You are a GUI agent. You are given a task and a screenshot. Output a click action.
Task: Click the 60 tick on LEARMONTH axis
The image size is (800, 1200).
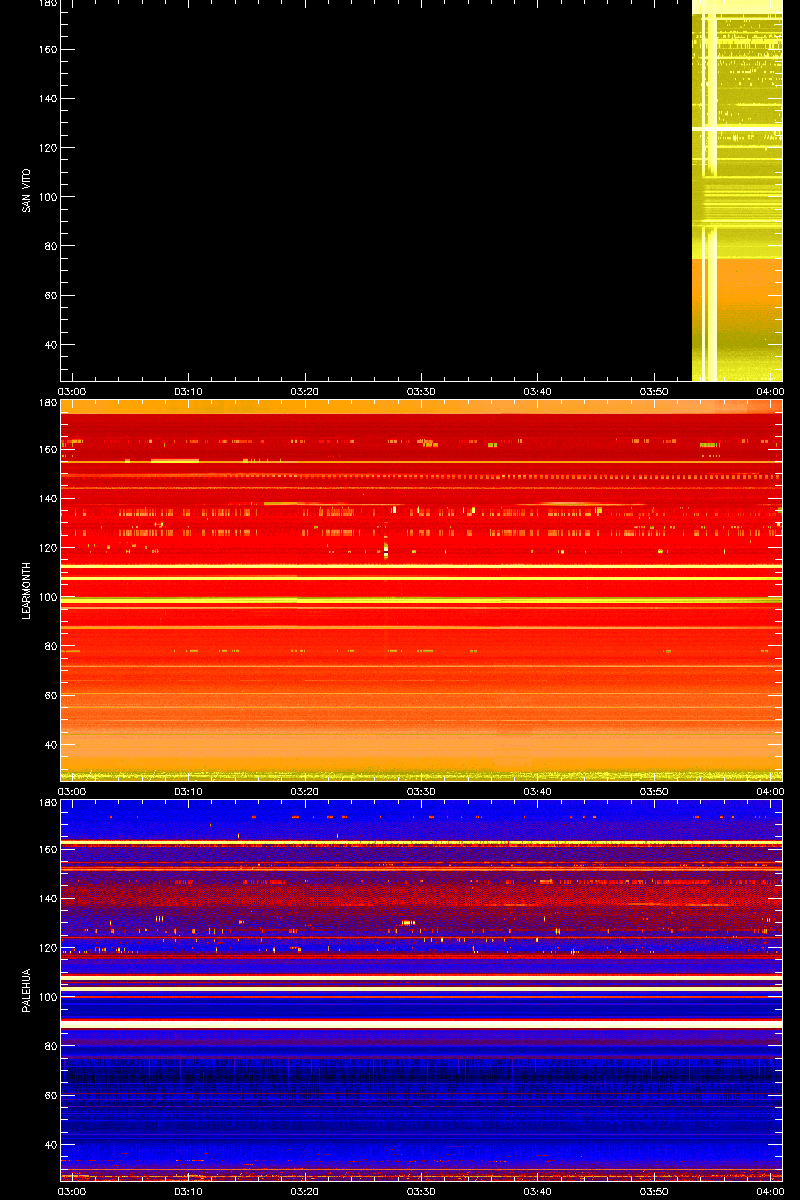click(49, 696)
